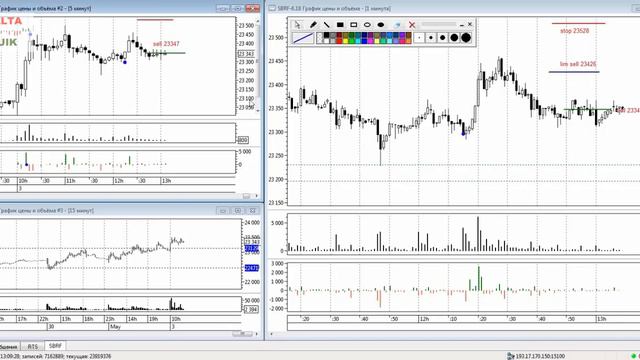Pick the bright green color swatch
640x360 pixels.
(351, 41)
